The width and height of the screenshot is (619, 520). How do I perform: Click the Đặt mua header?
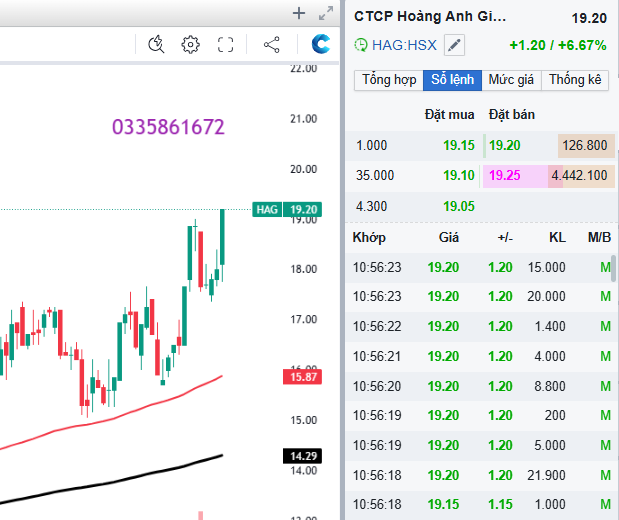coord(449,115)
